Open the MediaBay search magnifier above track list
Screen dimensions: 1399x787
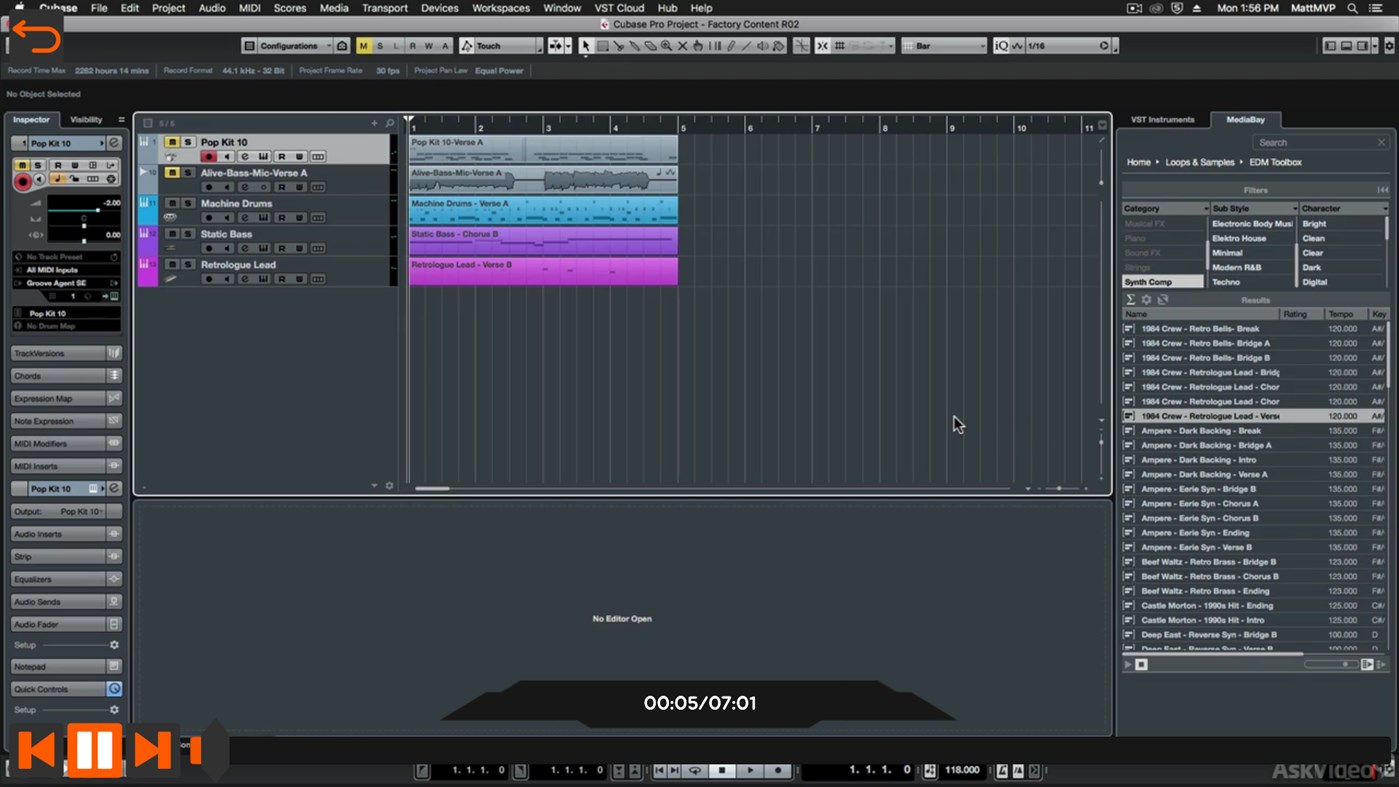coord(389,122)
